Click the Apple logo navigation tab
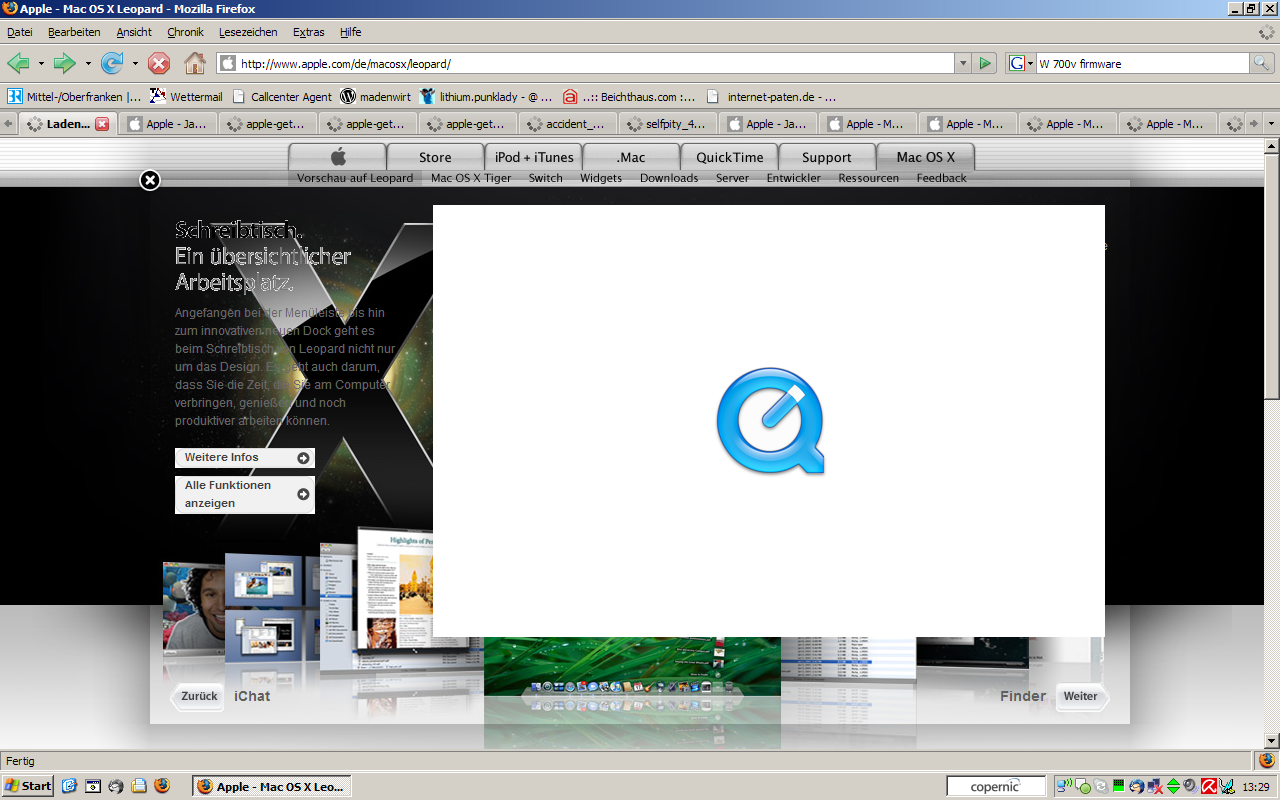This screenshot has height=800, width=1280. pyautogui.click(x=338, y=157)
